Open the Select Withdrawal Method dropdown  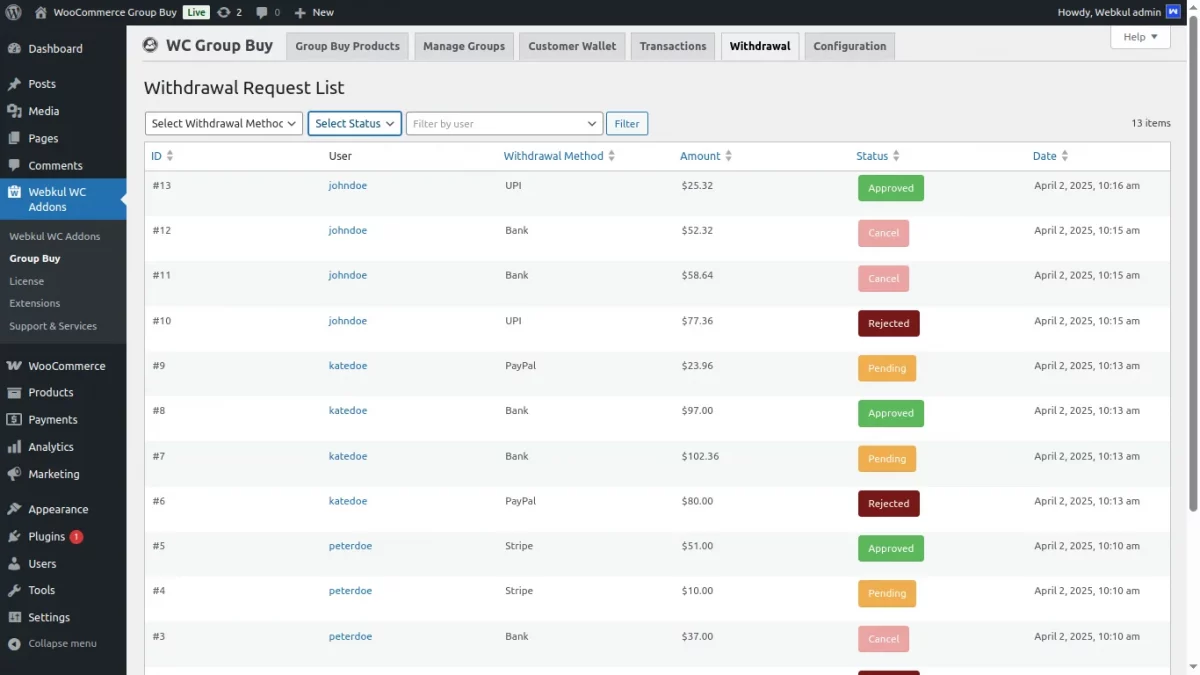point(222,123)
